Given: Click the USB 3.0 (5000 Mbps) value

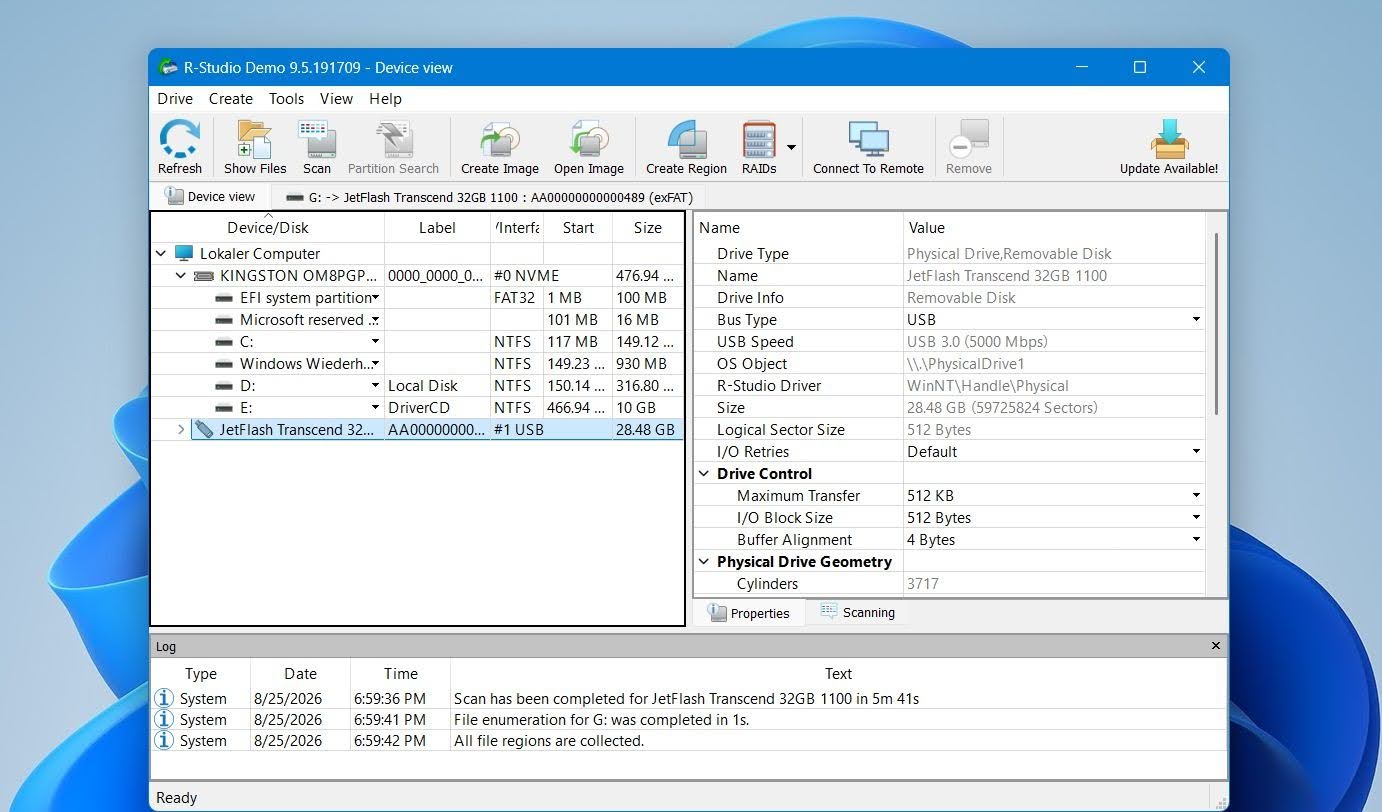Looking at the screenshot, I should (x=977, y=342).
